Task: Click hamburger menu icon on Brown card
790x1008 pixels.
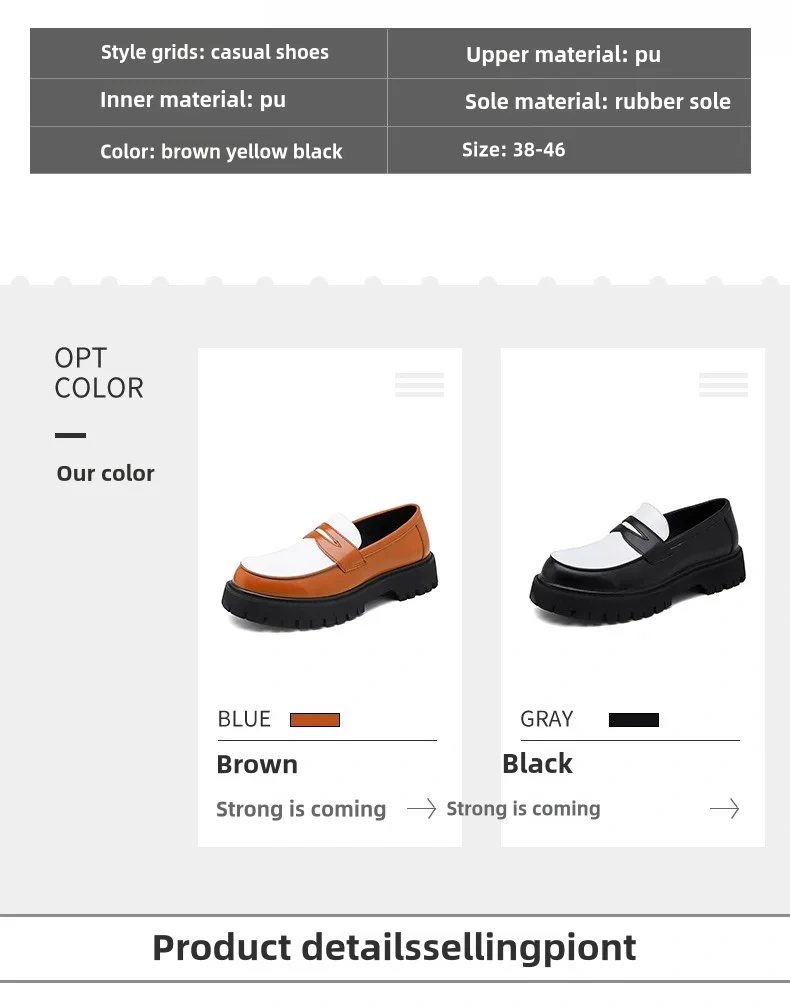Action: (x=419, y=385)
